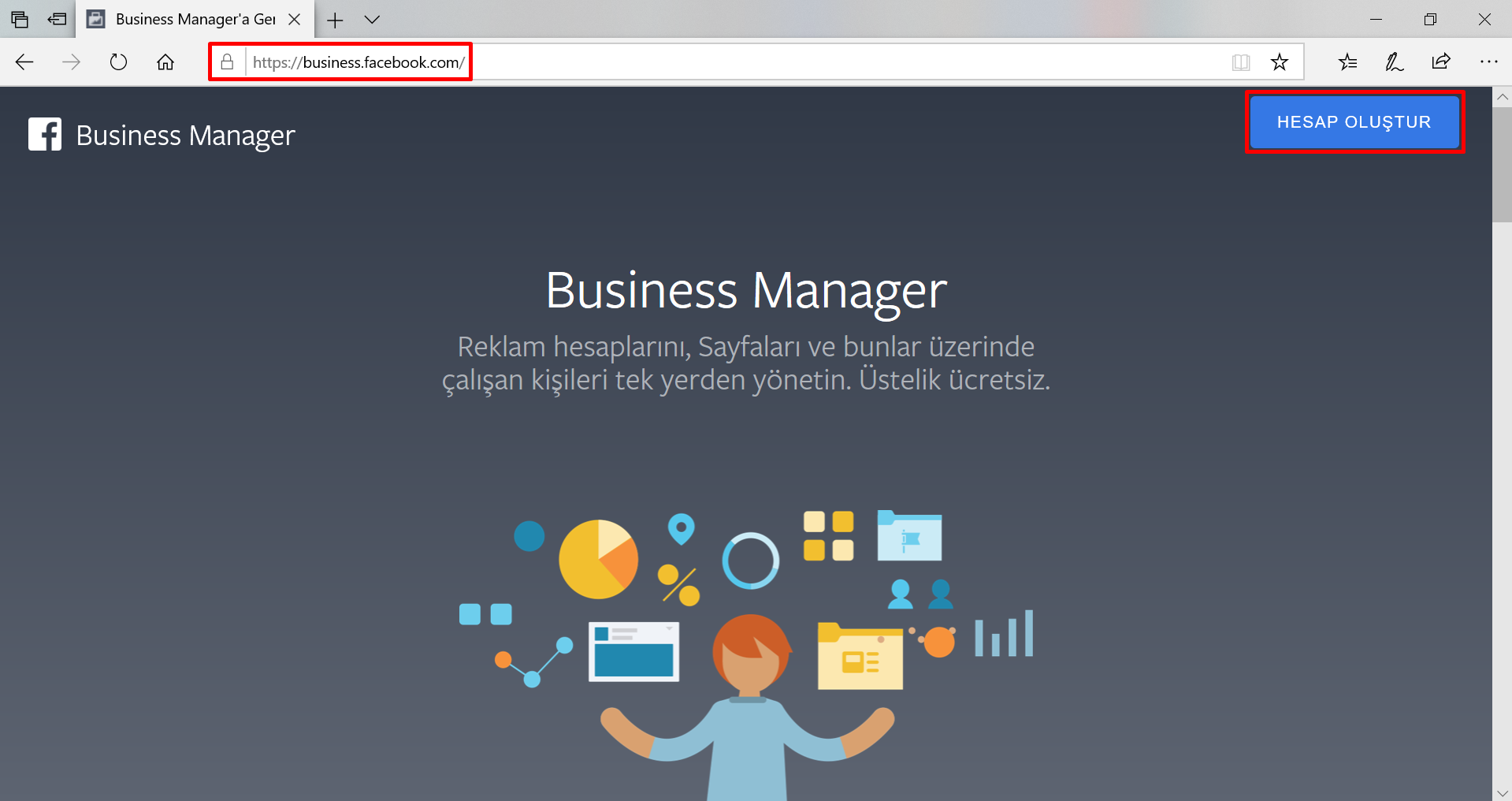Select the Business Manager'a Gir tab
1512x801 pixels.
pyautogui.click(x=195, y=19)
